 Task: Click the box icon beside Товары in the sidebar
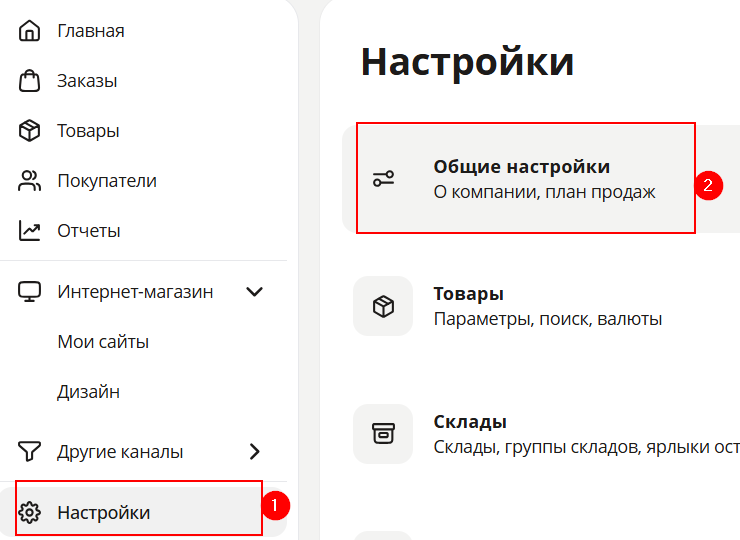(29, 131)
